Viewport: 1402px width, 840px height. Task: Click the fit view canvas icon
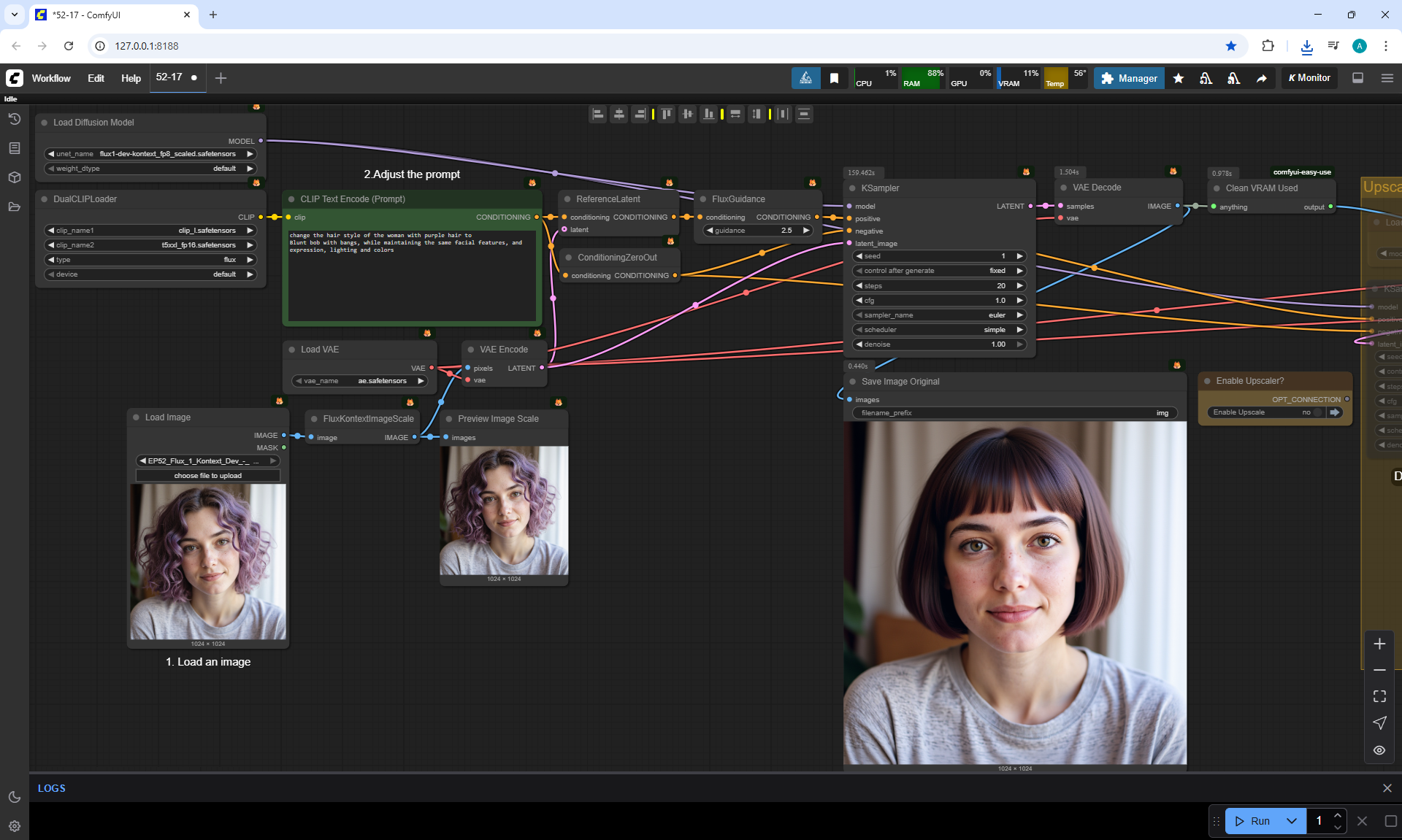pos(1379,696)
